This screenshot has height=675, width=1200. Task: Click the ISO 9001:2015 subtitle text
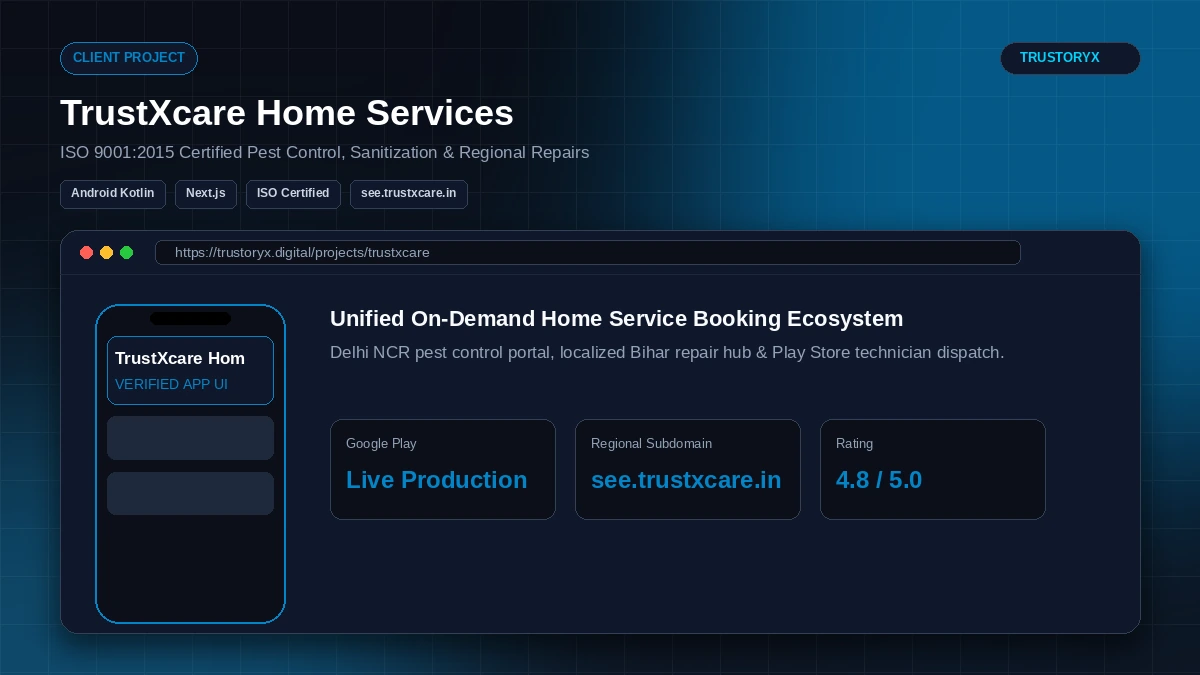[x=324, y=153]
